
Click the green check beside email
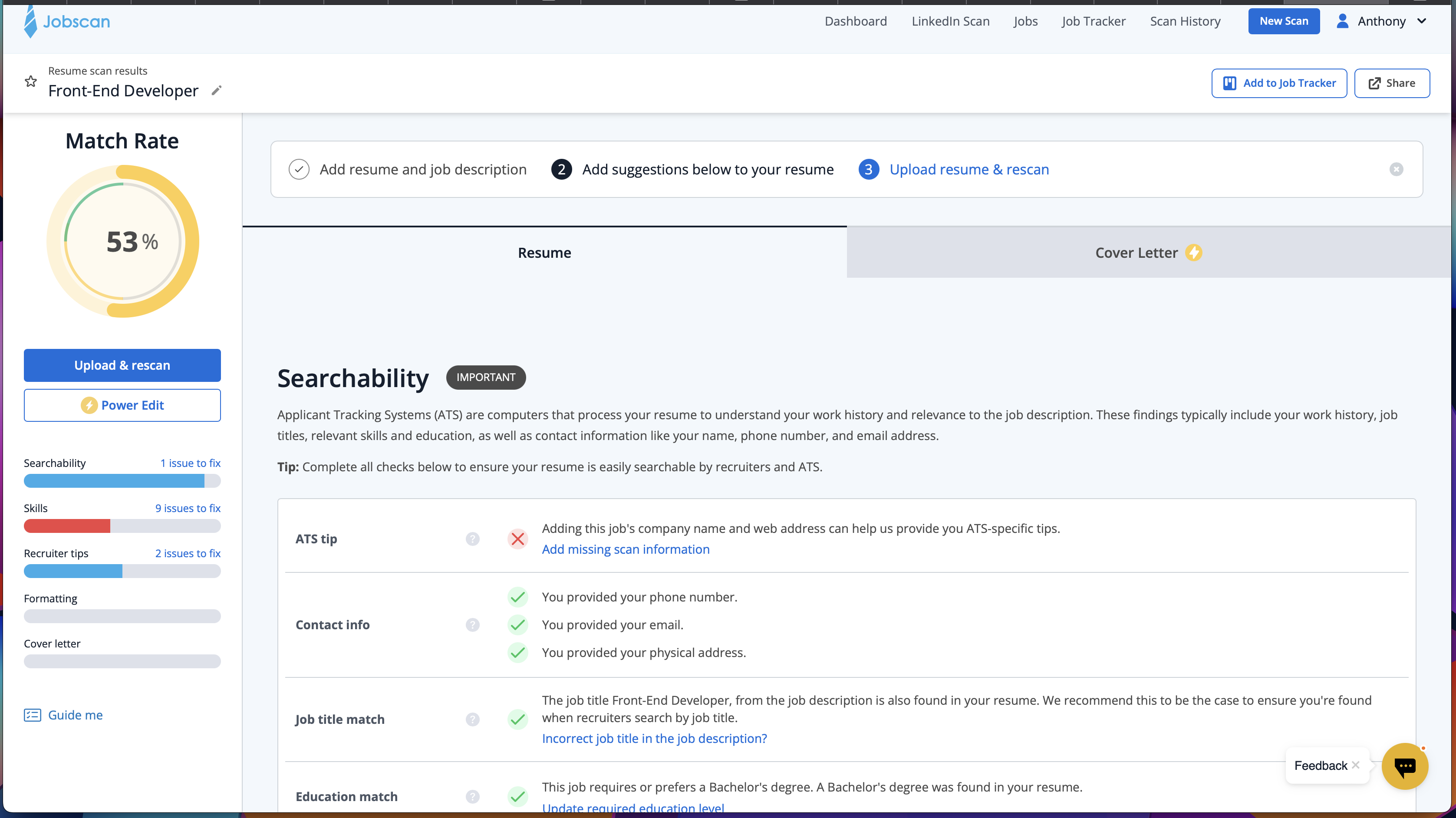coord(518,625)
